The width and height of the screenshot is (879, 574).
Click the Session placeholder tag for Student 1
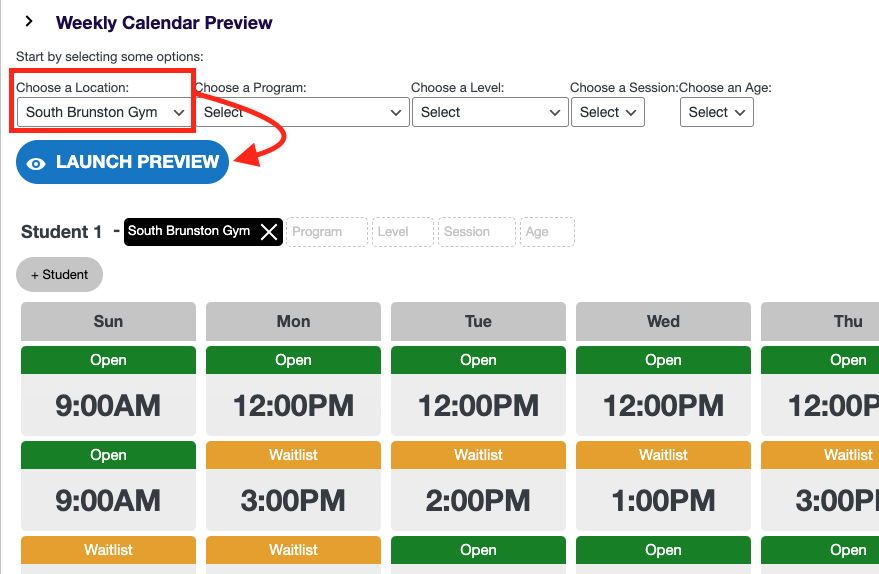tap(477, 232)
